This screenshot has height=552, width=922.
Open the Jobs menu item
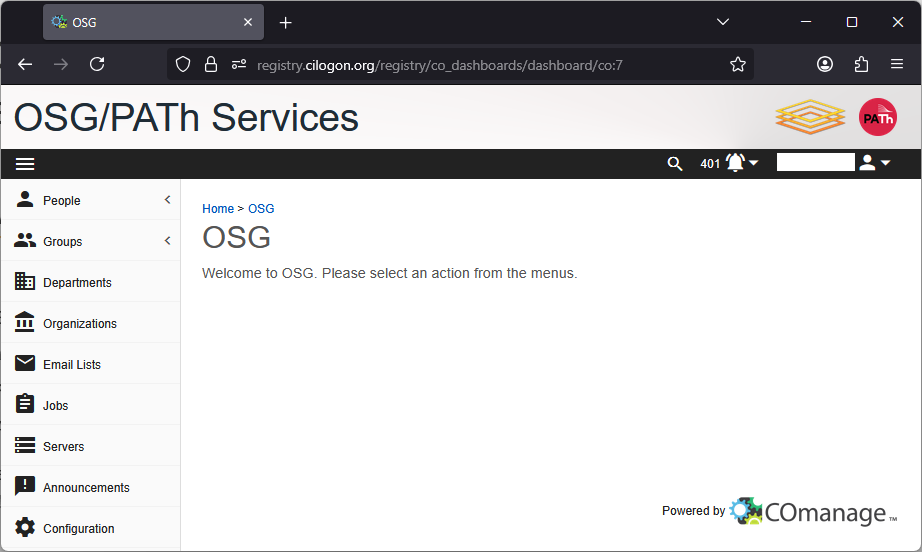coord(91,406)
